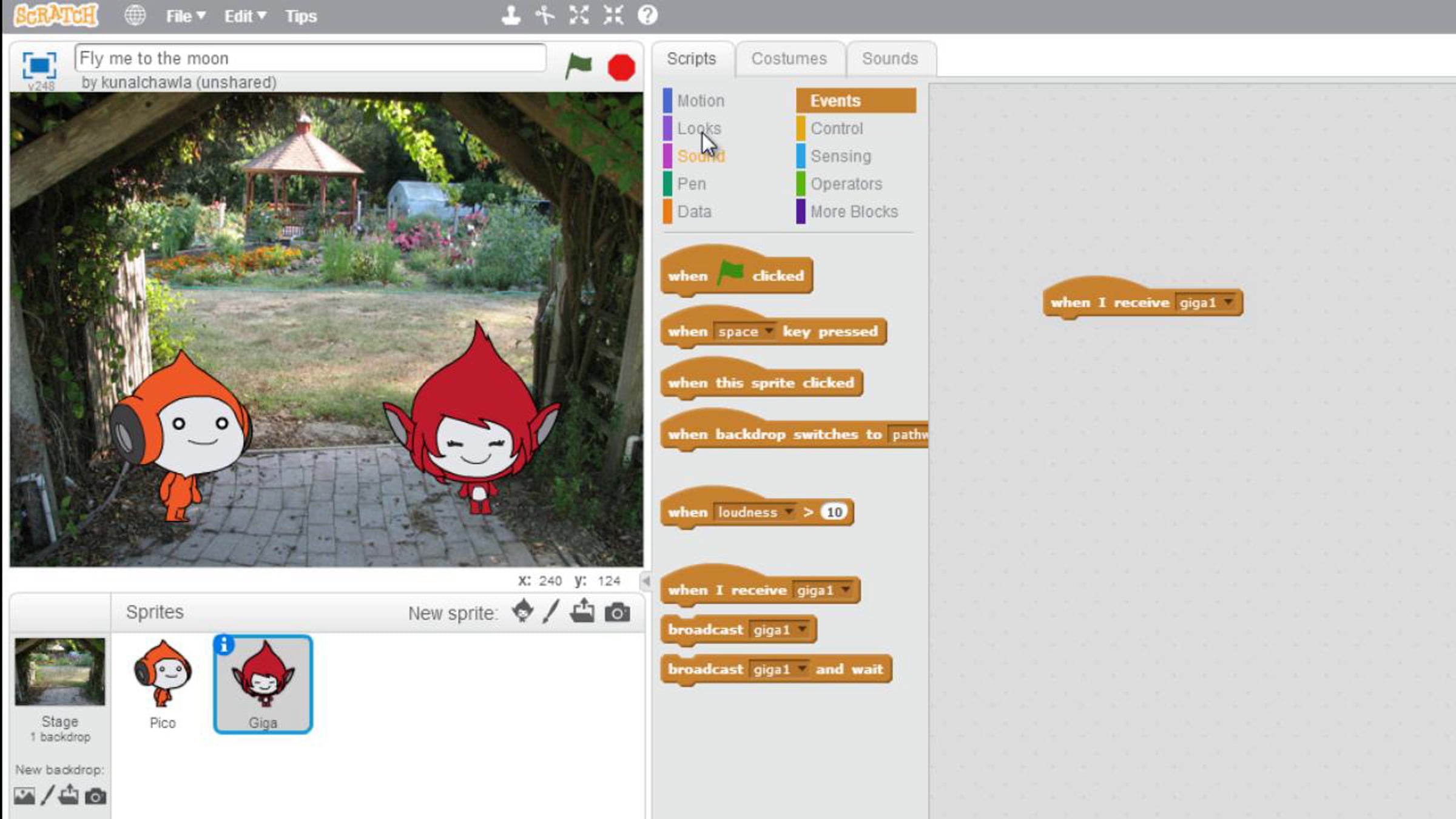Image resolution: width=1456 pixels, height=819 pixels.
Task: Click the when this sprite clicked block
Action: pyautogui.click(x=761, y=379)
